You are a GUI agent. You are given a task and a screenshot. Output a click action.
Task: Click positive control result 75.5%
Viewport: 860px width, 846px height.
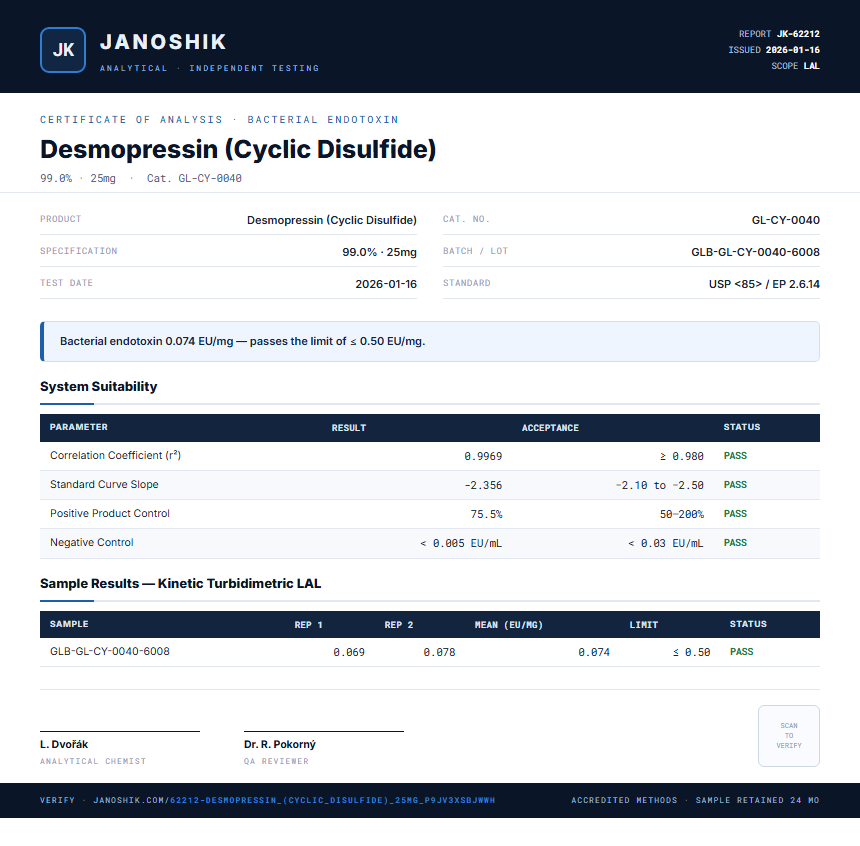click(486, 514)
